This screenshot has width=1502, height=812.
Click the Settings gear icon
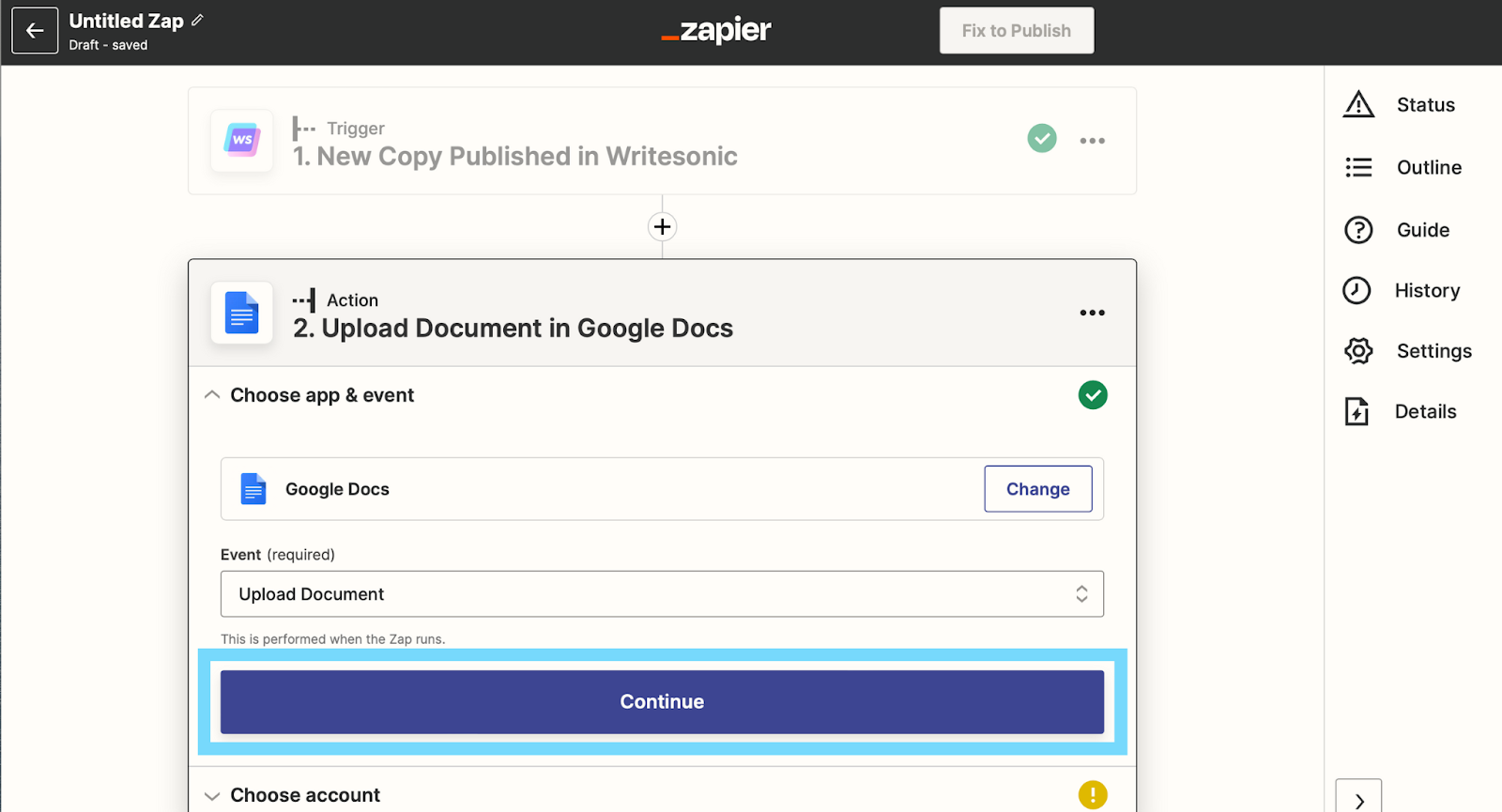(1358, 351)
